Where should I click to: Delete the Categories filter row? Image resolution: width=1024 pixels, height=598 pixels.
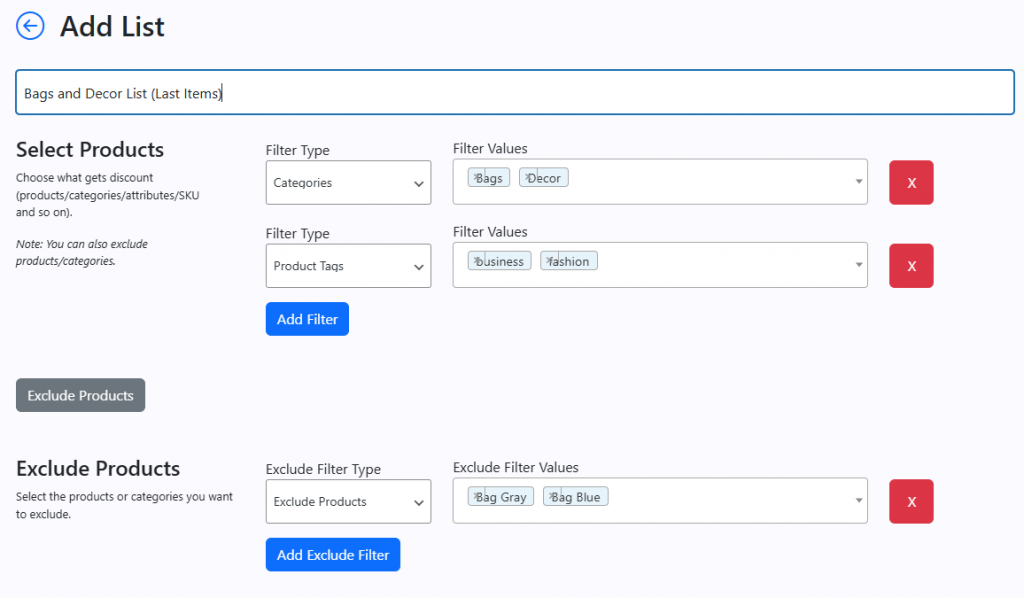(x=911, y=183)
